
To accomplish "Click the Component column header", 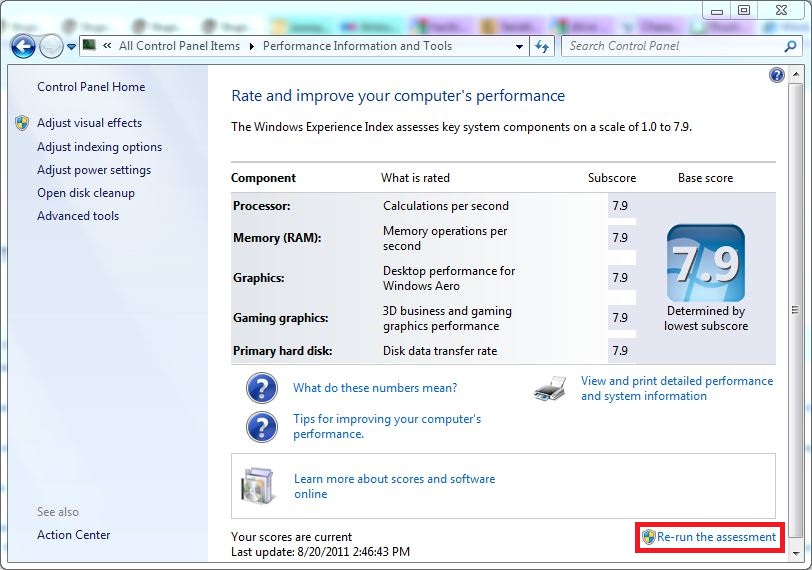I will pos(264,178).
